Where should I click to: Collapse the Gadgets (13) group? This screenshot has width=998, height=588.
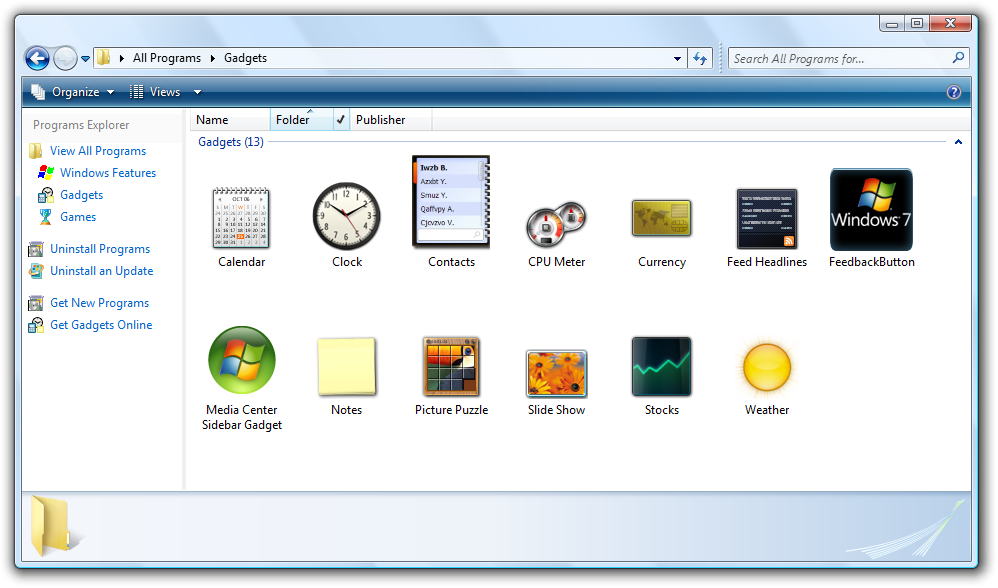(x=958, y=142)
